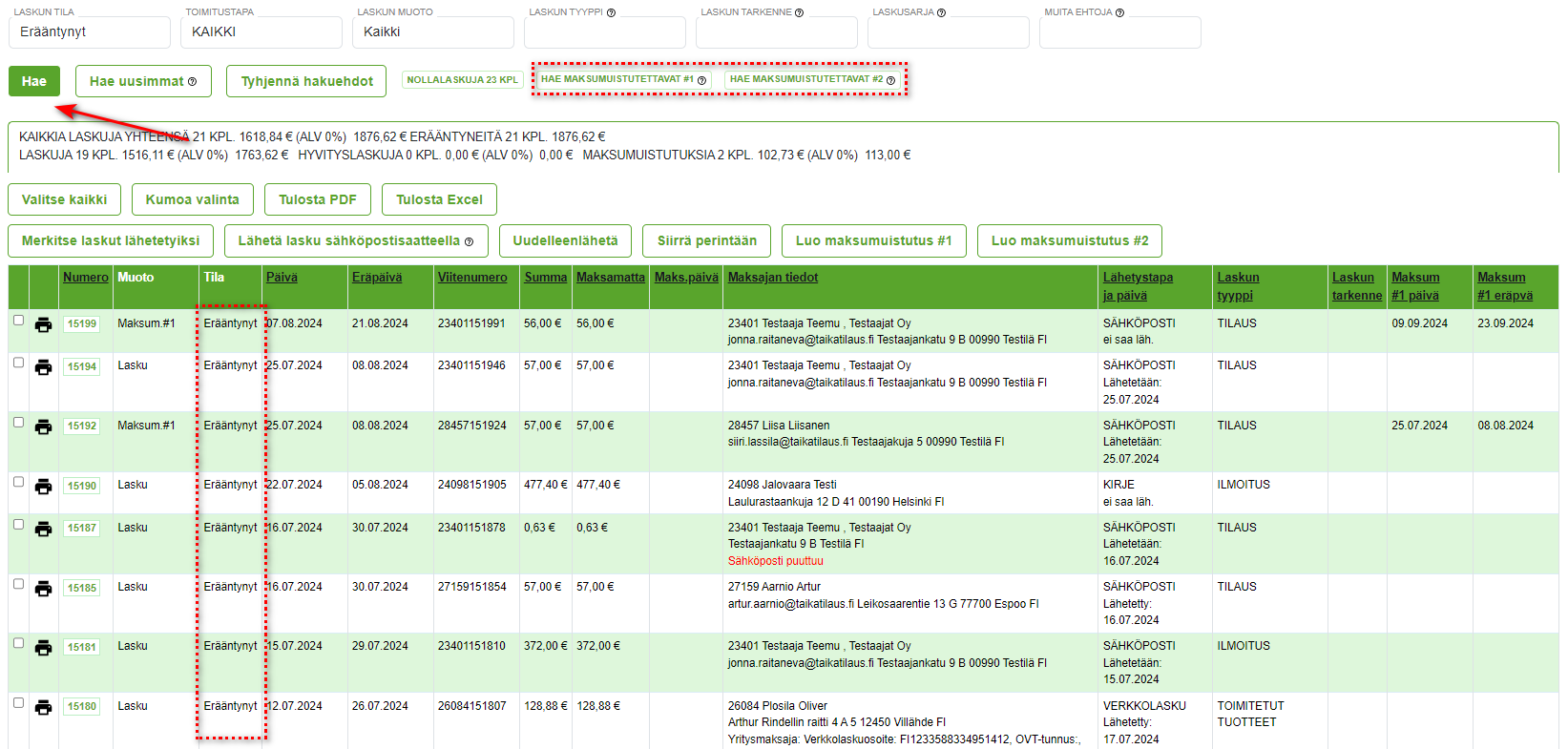This screenshot has width=1568, height=749.
Task: Sort table by Eräpäivä column header
Action: 377,277
